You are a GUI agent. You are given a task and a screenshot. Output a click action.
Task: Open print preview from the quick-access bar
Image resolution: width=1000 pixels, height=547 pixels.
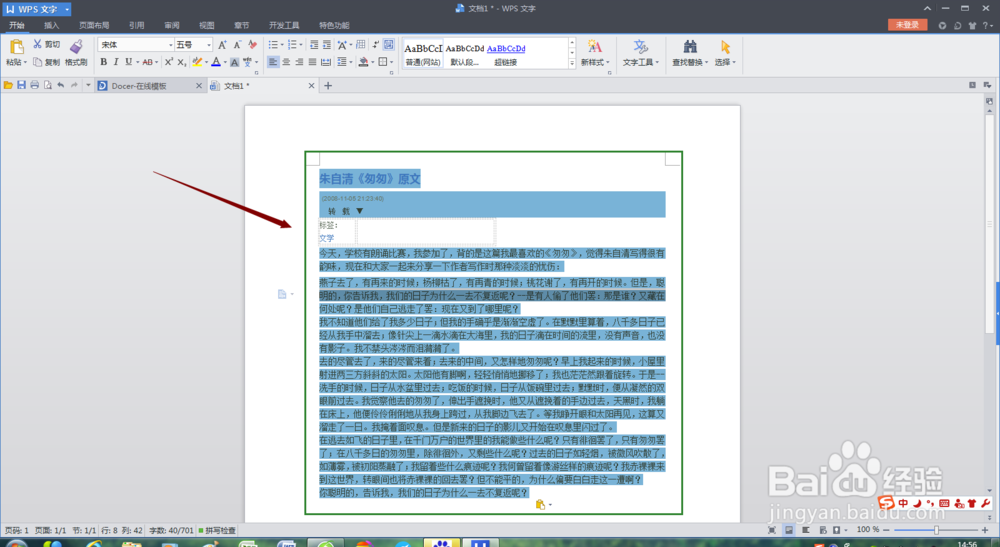pyautogui.click(x=47, y=85)
